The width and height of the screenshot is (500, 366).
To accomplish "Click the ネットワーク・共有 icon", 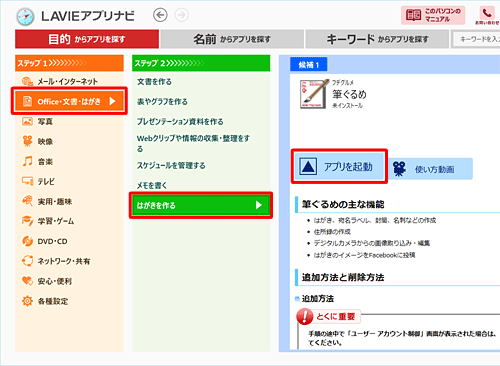I will coord(27,261).
